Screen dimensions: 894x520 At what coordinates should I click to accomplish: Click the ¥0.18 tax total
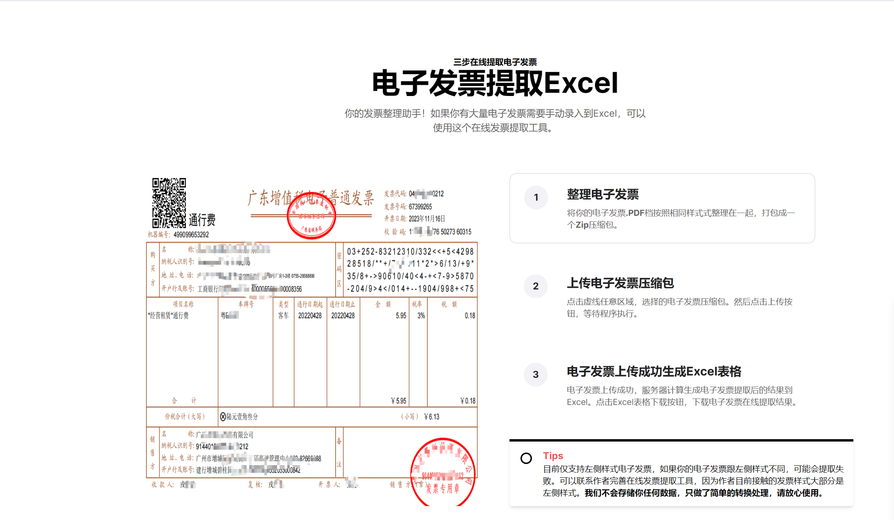coord(468,401)
